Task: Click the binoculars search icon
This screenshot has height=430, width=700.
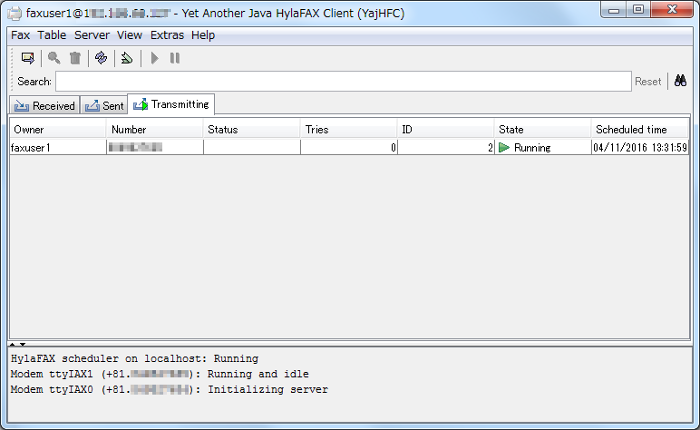Action: click(680, 81)
